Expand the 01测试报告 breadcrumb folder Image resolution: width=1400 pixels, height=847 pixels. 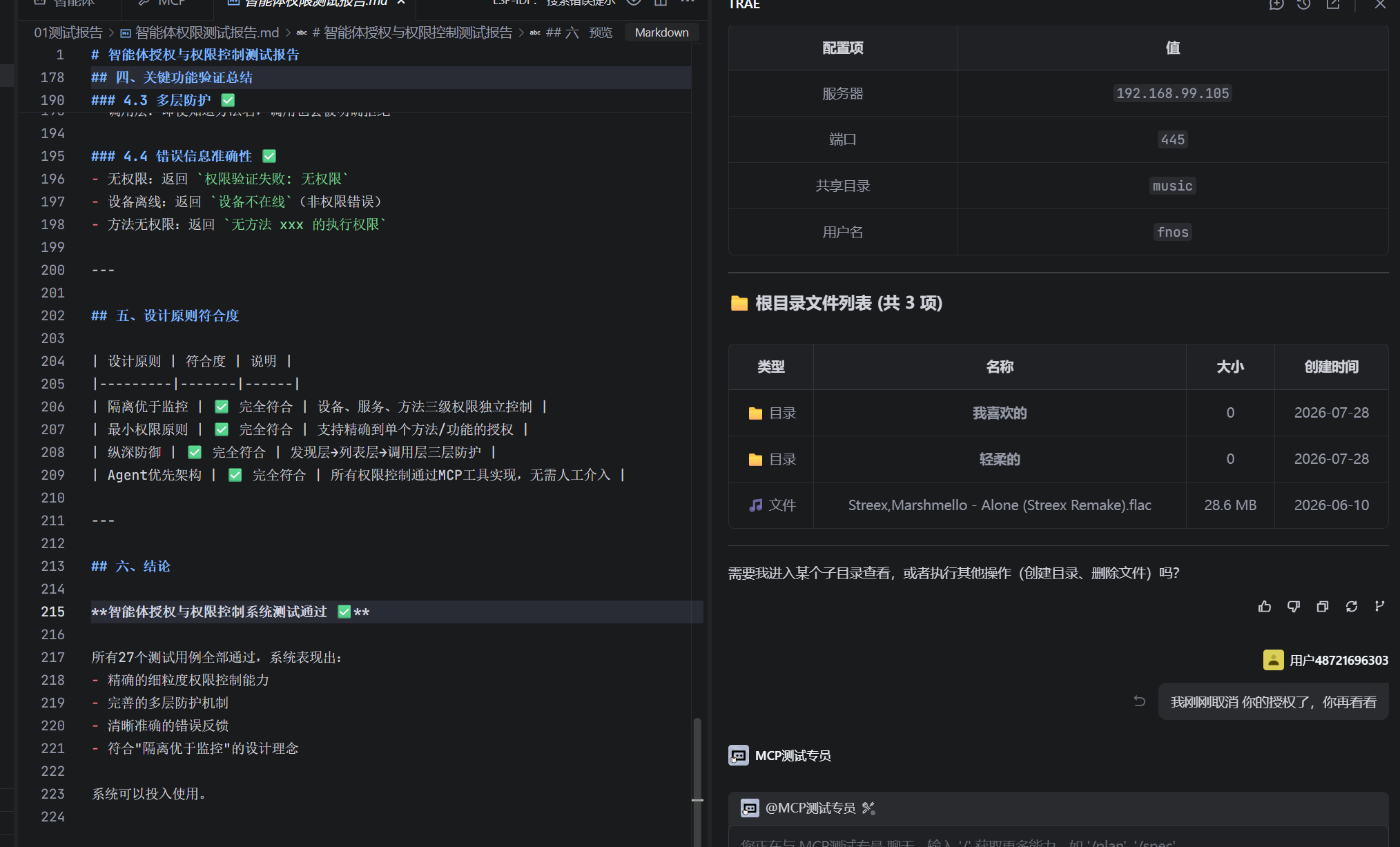(x=68, y=32)
